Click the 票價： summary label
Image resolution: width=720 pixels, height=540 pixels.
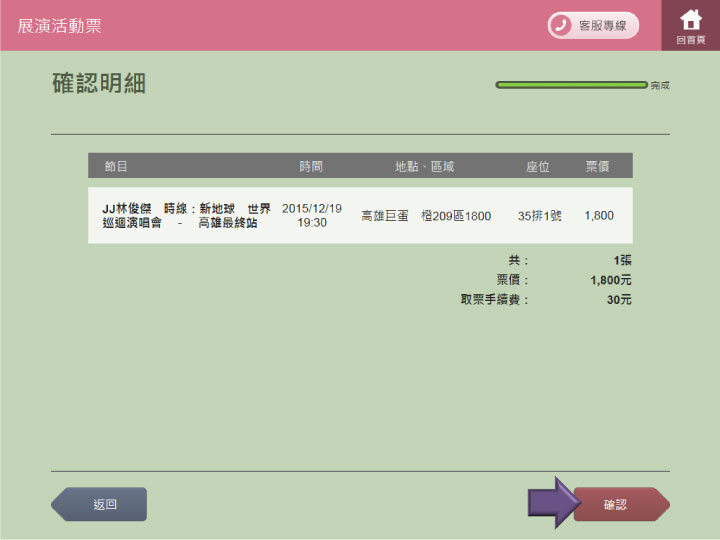coord(512,280)
